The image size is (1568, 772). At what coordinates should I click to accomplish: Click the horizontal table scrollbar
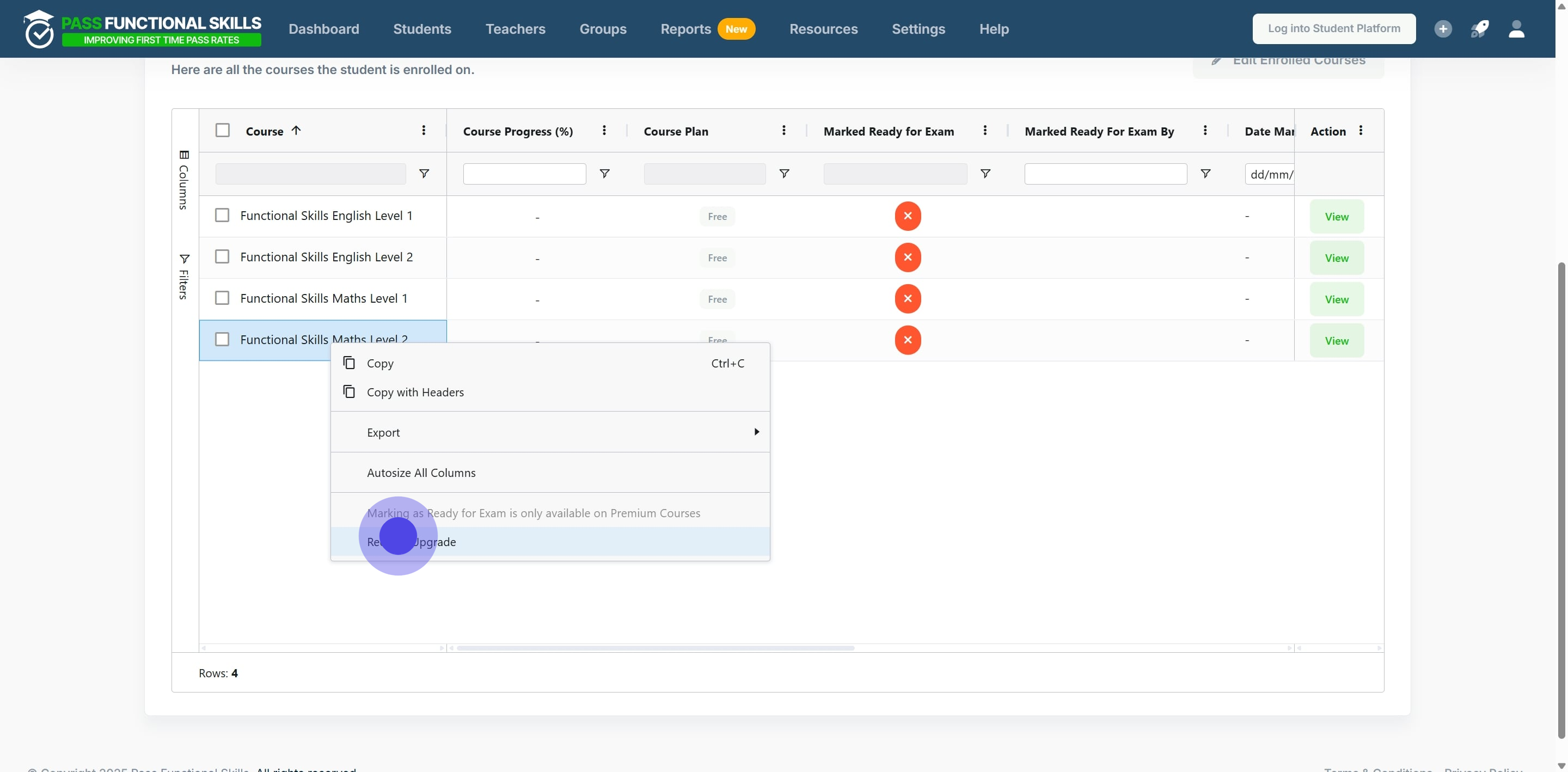click(x=655, y=648)
